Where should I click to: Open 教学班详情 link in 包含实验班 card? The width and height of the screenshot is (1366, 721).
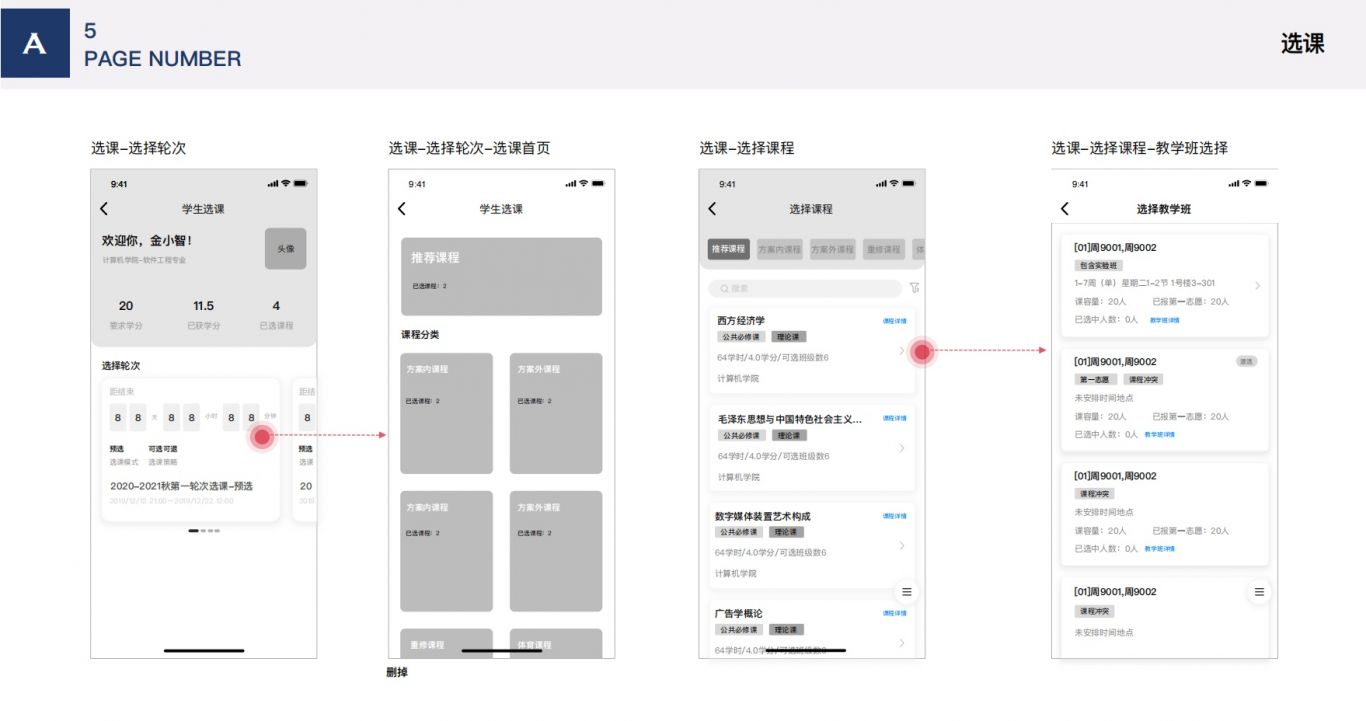pyautogui.click(x=1164, y=320)
